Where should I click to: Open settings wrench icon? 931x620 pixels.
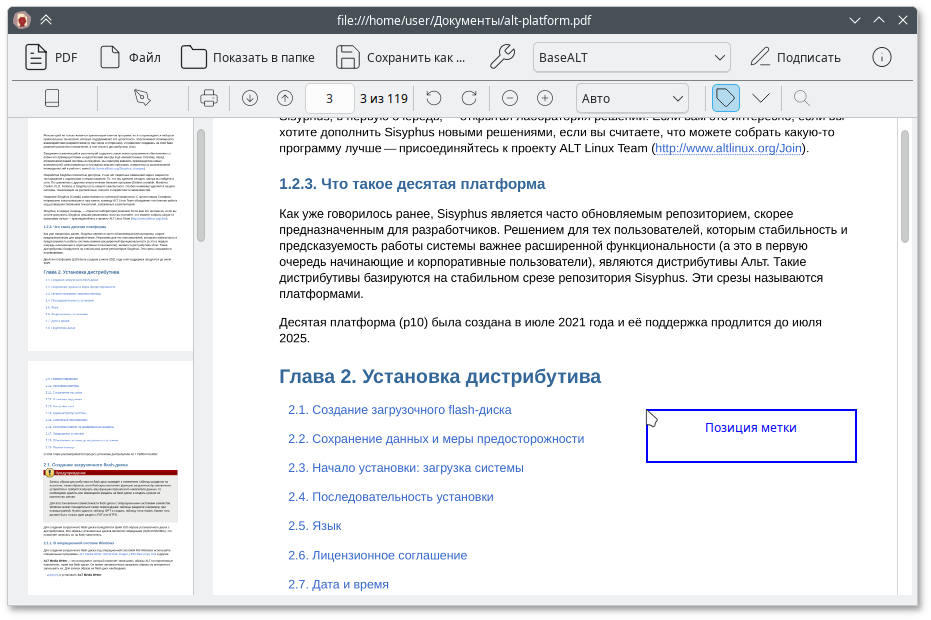[503, 57]
